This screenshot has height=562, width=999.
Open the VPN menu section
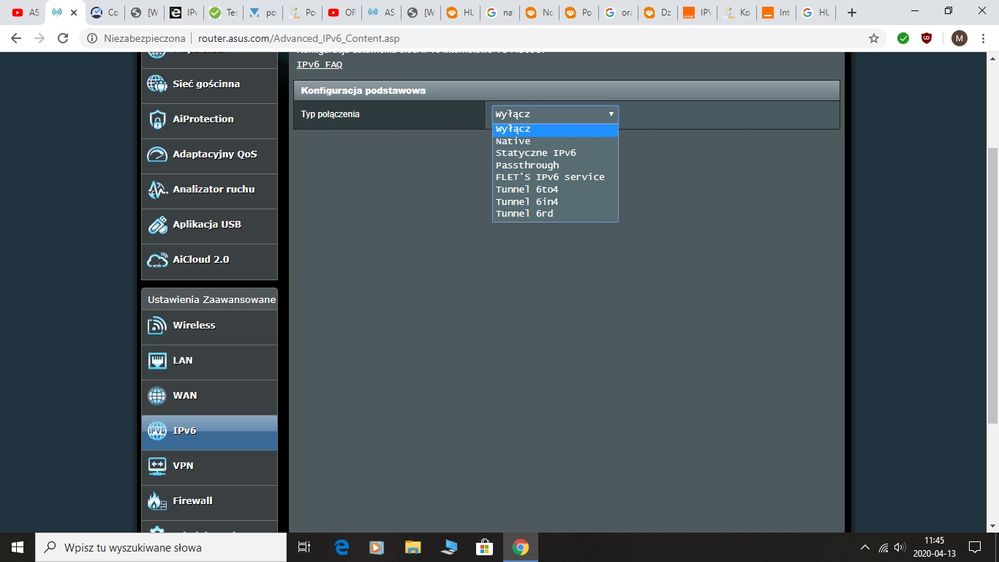[183, 466]
